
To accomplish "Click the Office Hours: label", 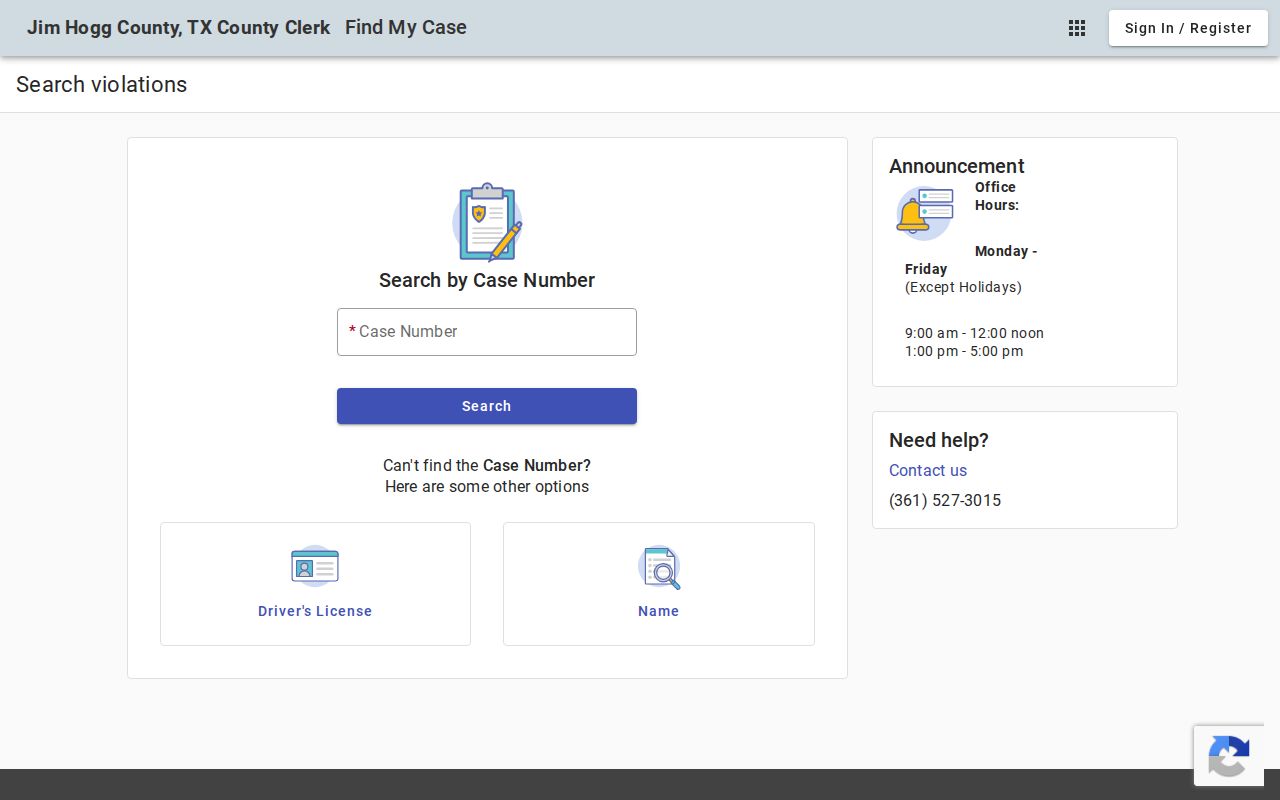I will [x=997, y=196].
